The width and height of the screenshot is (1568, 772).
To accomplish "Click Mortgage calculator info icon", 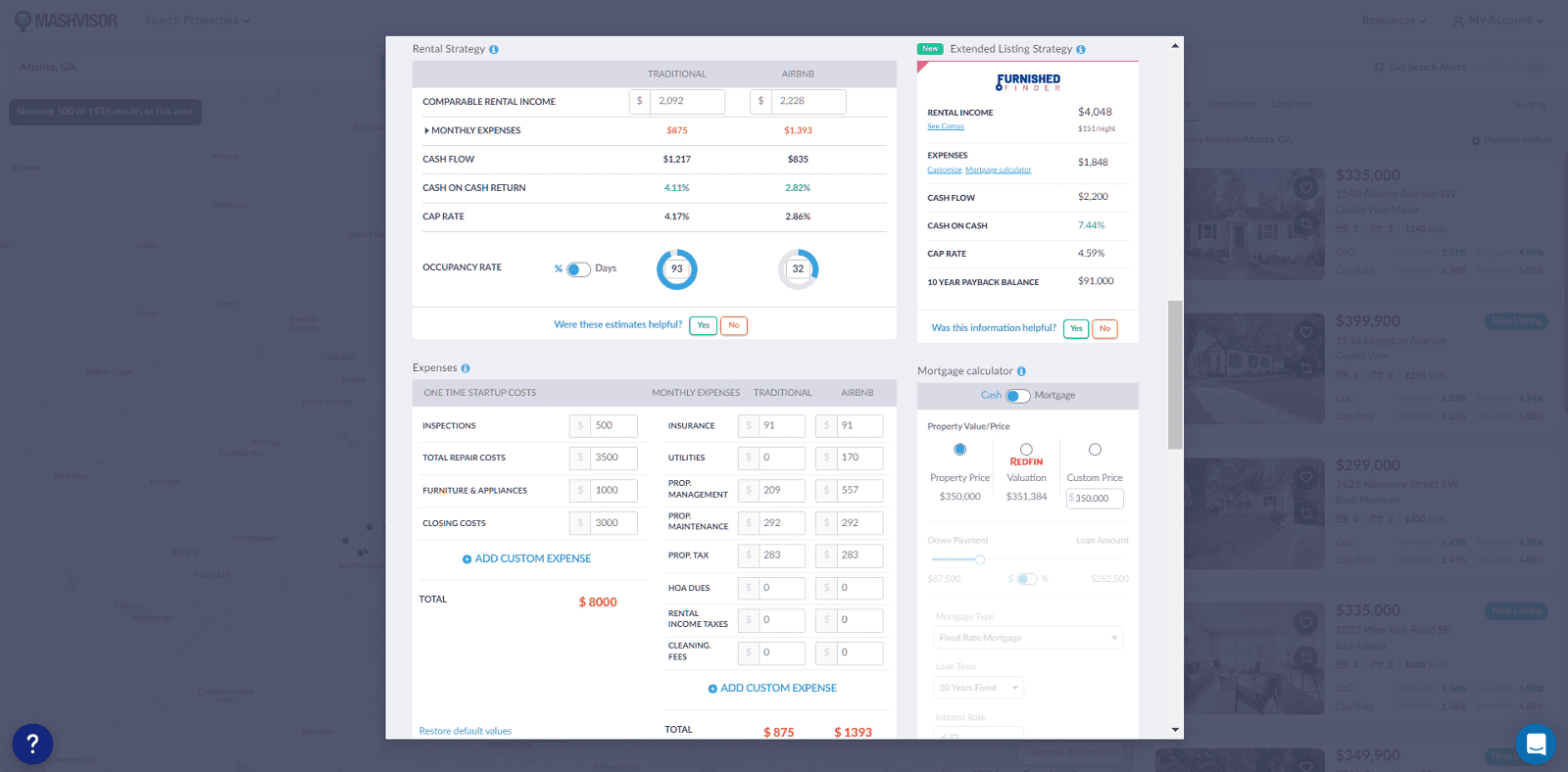I will (x=1021, y=371).
